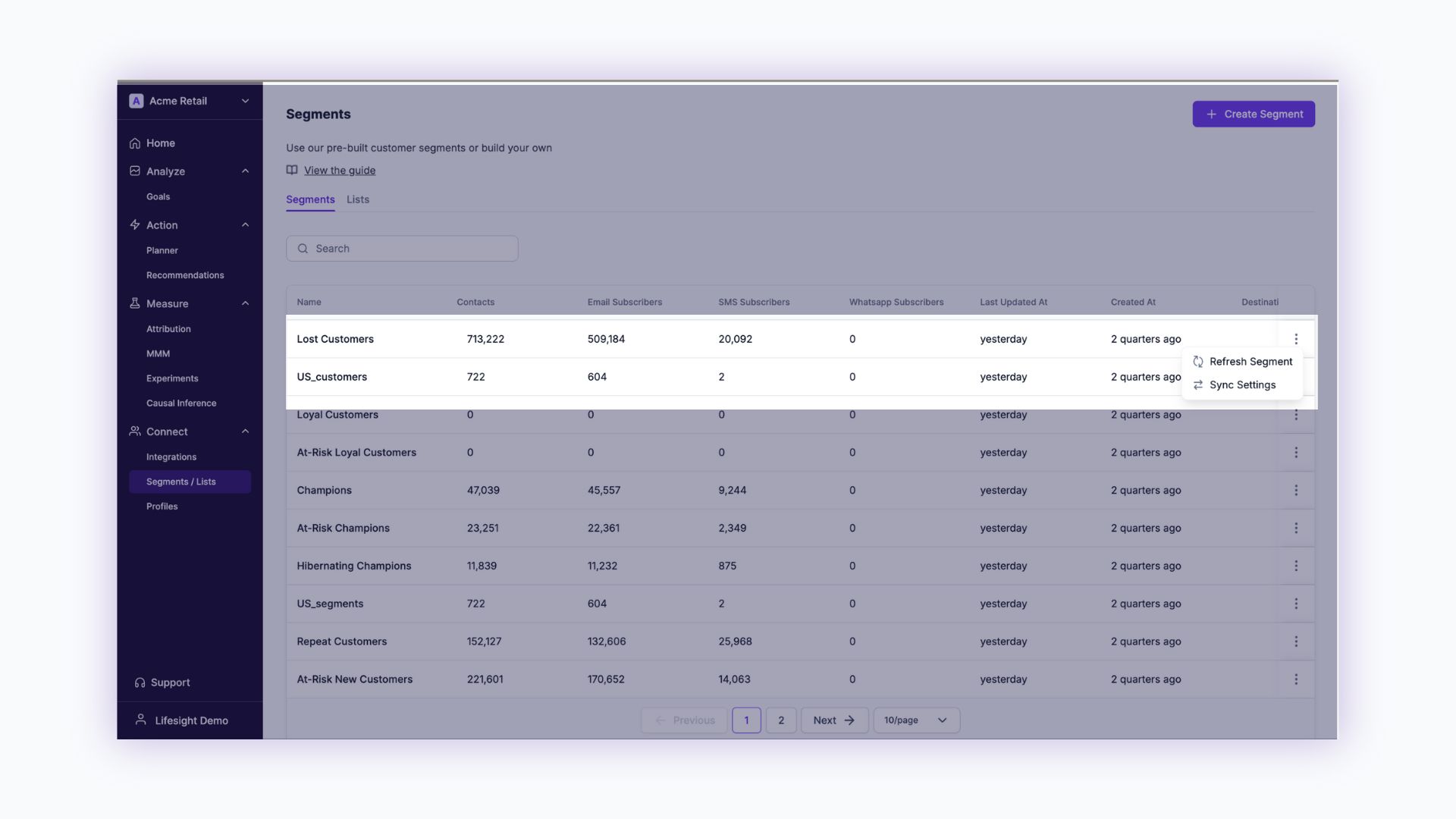Collapse the Analyze sidebar section

[x=245, y=171]
